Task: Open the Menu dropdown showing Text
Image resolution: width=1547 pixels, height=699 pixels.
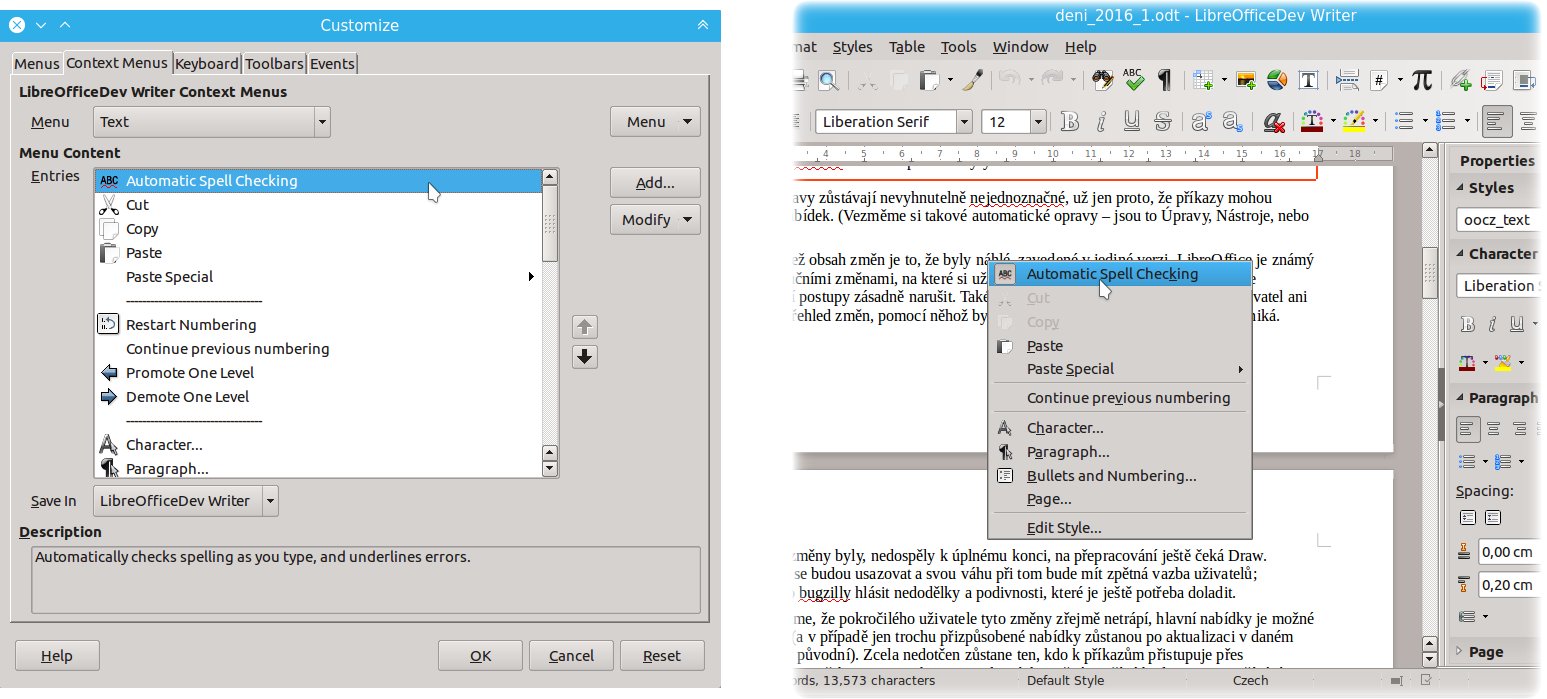Action: tap(212, 122)
